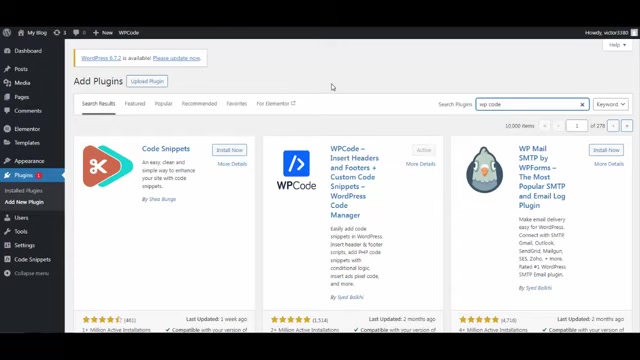Switch to Popular tab
640x360 pixels.
coord(163,104)
